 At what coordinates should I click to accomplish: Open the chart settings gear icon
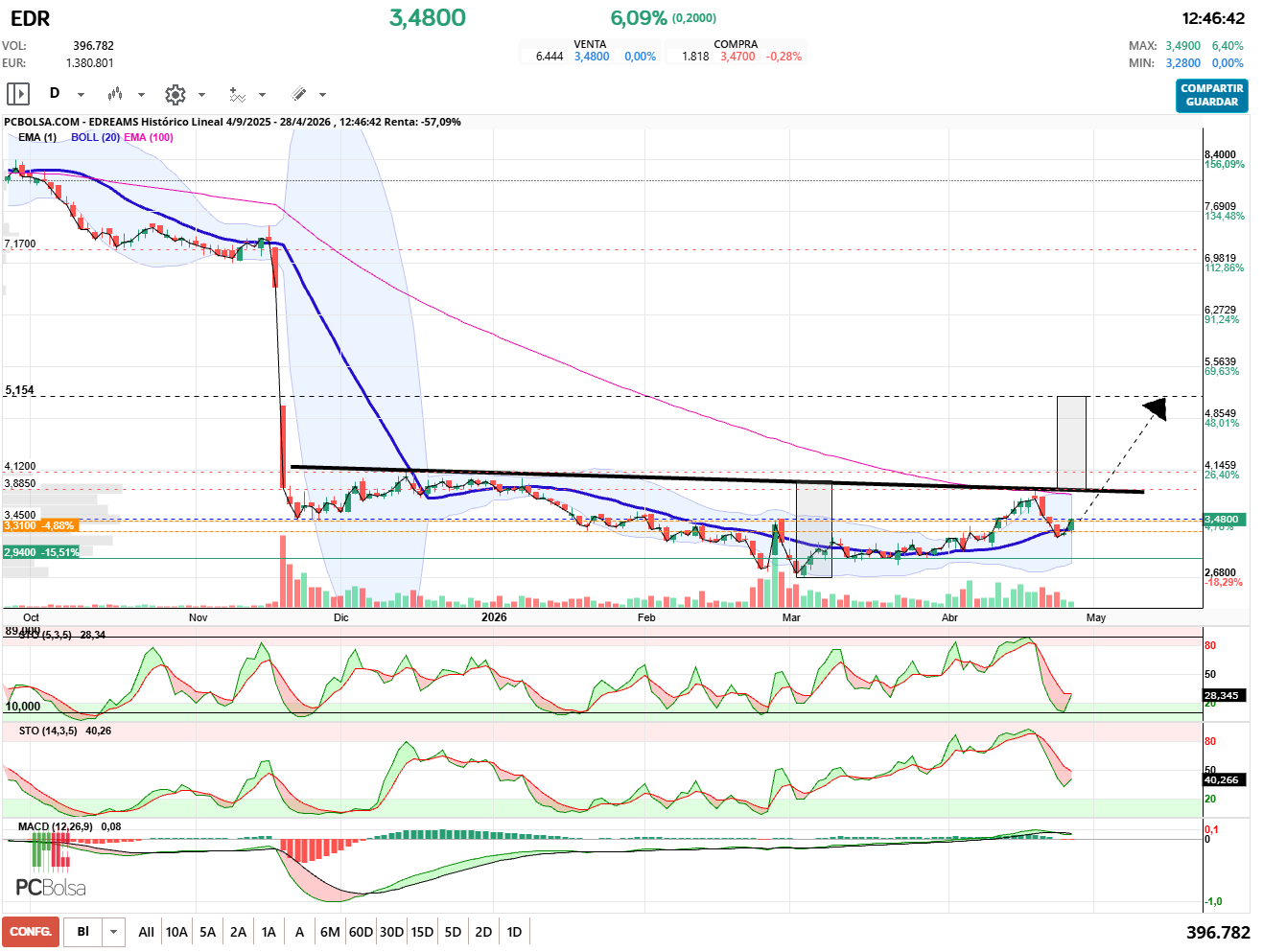[x=175, y=94]
